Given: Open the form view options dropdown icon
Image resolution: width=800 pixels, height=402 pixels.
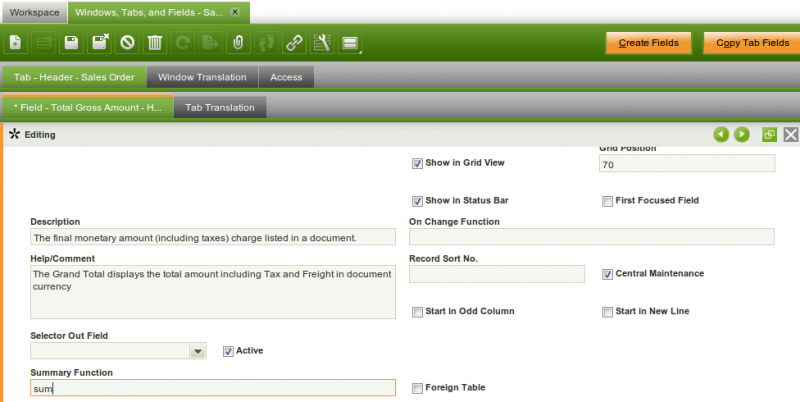Looking at the screenshot, I should click(x=350, y=43).
